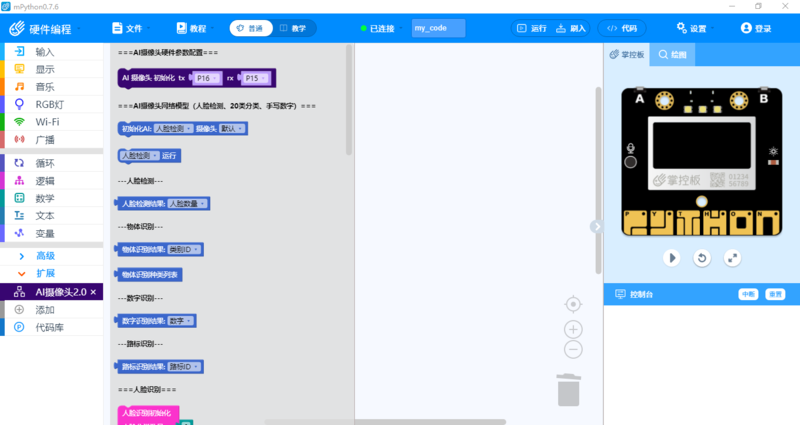Click the my_code filename field

pos(438,29)
